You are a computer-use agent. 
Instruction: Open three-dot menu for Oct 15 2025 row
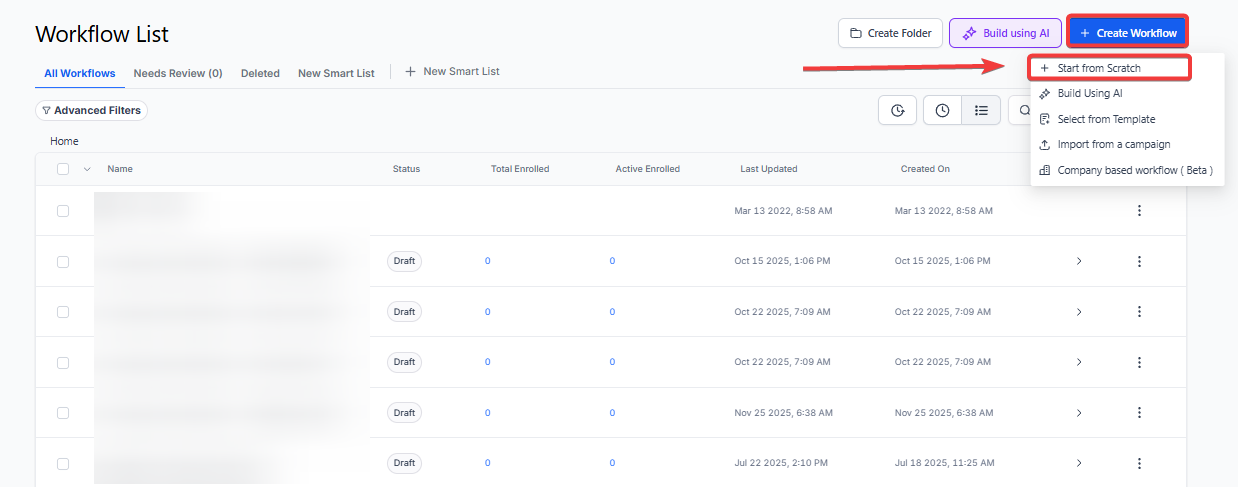point(1138,261)
